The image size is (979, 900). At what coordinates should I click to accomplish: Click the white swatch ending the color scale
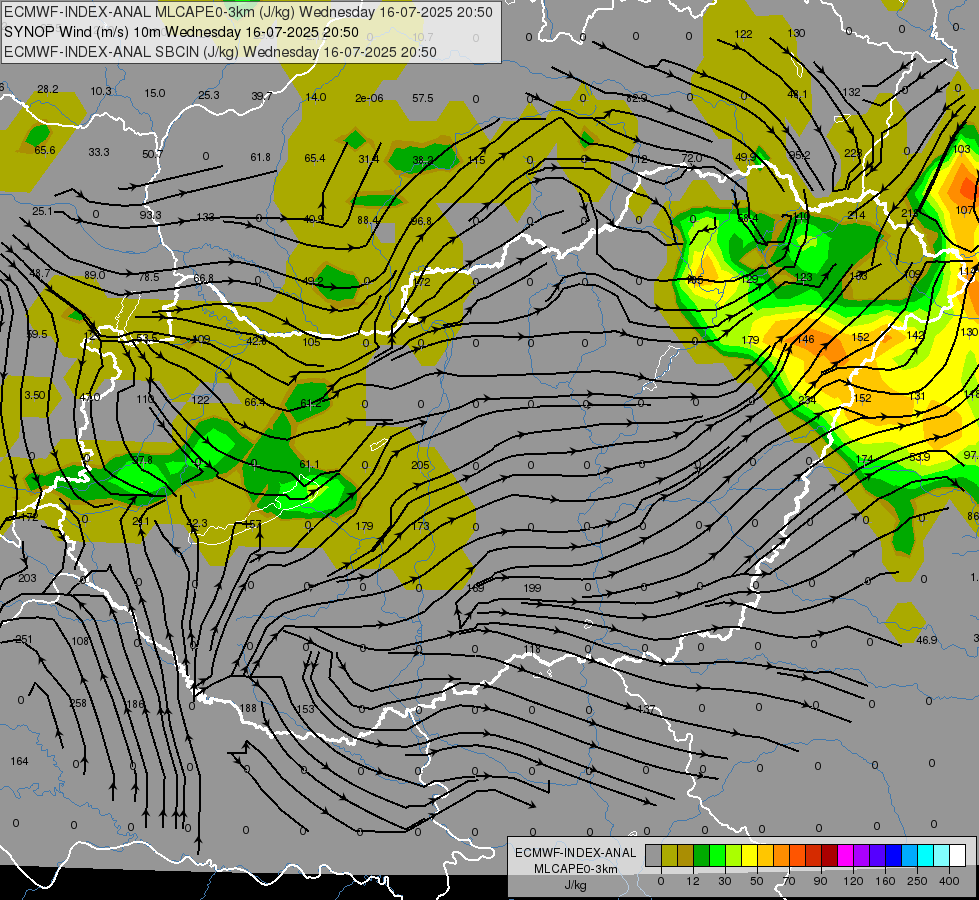pos(958,856)
